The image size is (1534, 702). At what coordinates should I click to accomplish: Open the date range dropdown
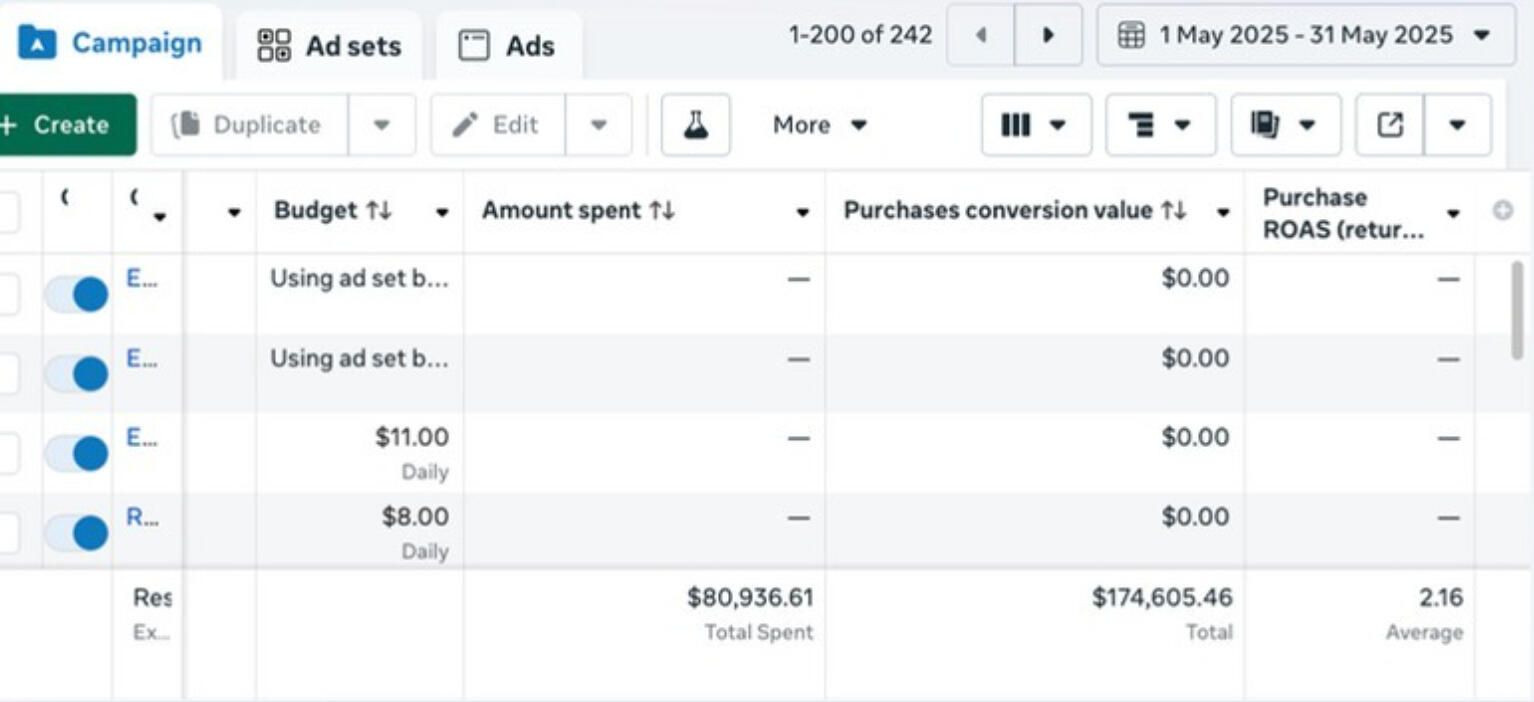click(1304, 35)
